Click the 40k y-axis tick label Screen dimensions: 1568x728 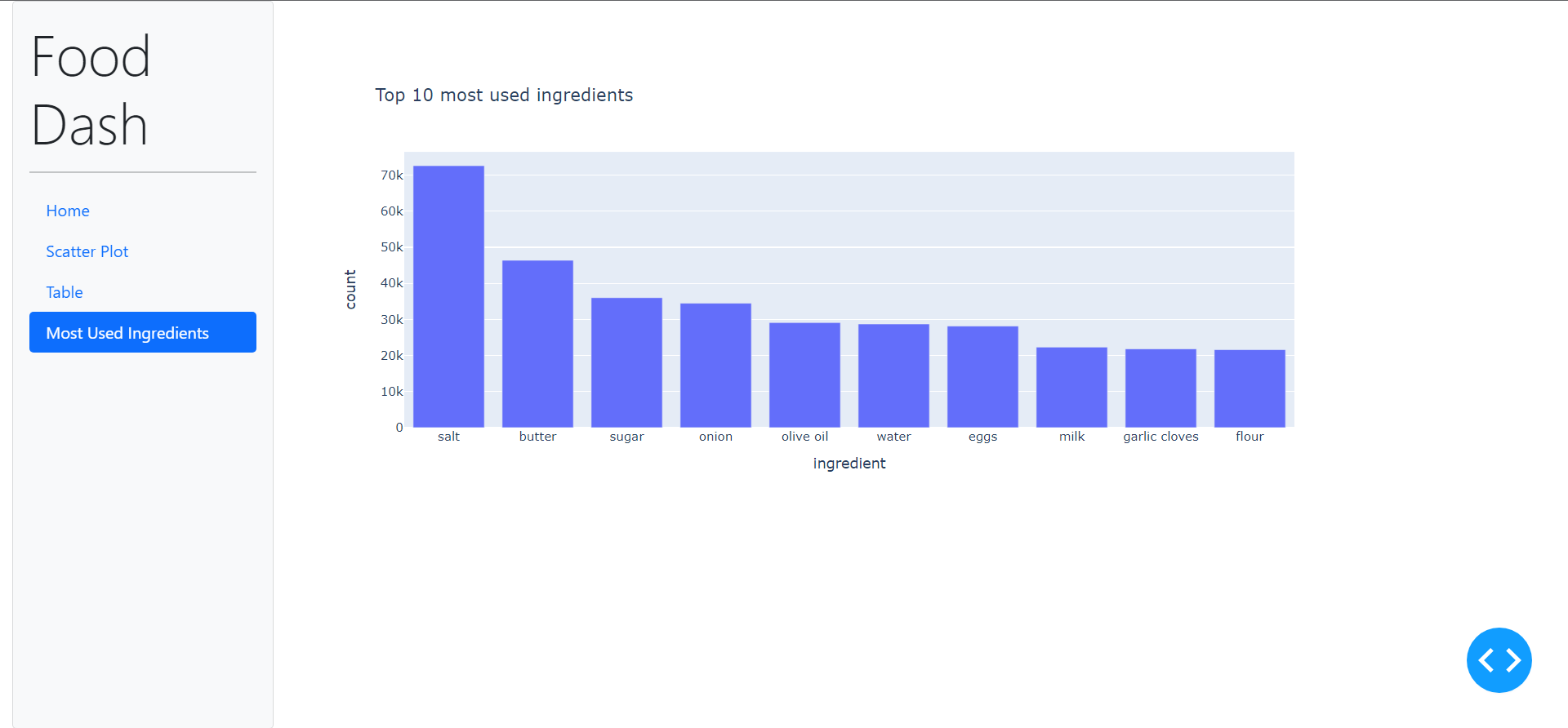click(x=392, y=283)
